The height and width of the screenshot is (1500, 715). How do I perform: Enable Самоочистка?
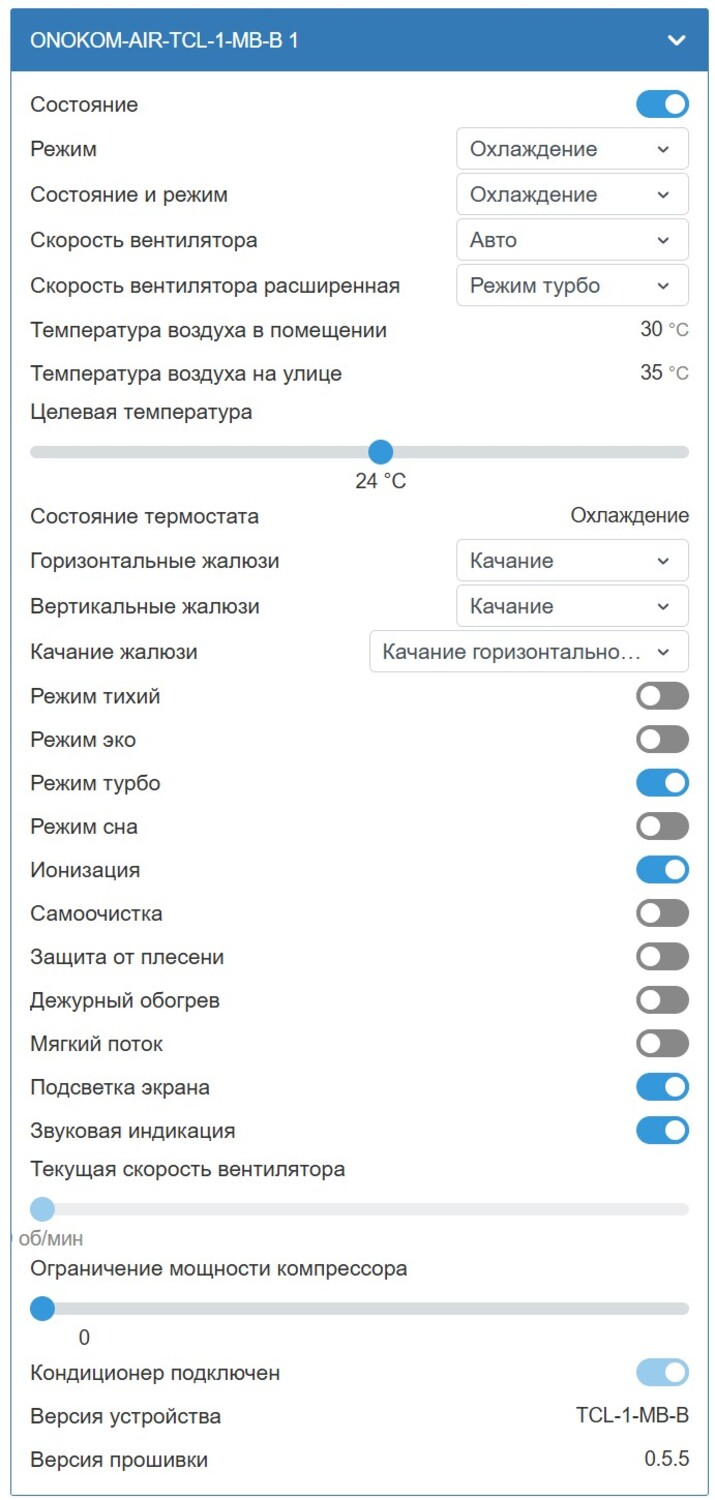pos(662,912)
